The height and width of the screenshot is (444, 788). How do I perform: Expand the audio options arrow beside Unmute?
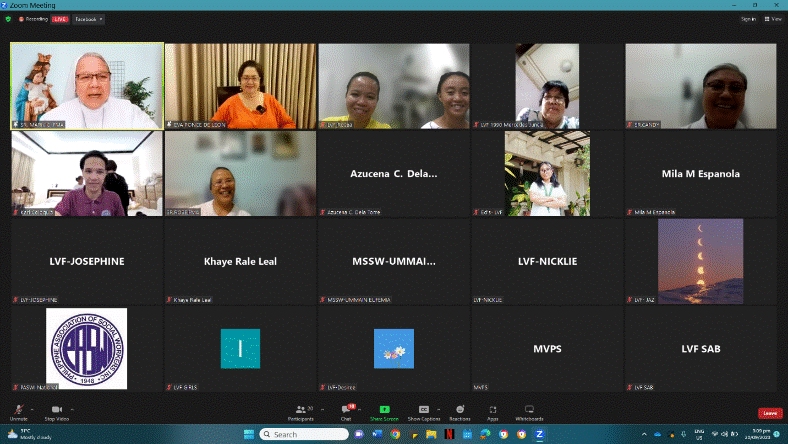[x=32, y=407]
